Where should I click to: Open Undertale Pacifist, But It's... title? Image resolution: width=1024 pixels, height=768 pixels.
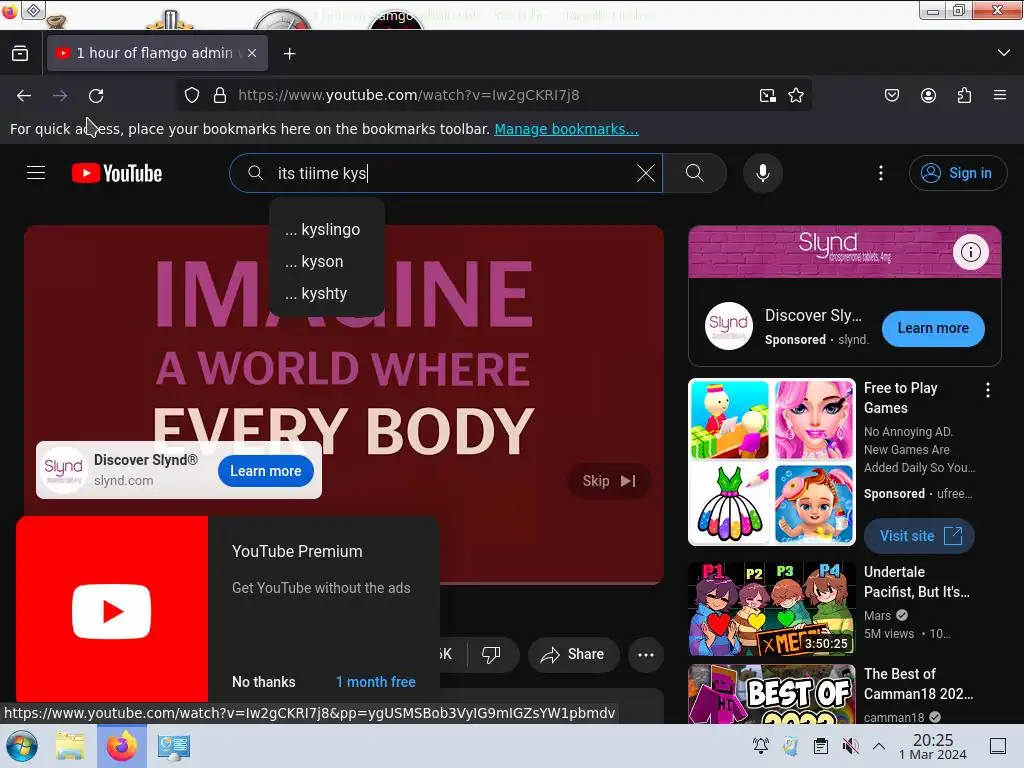[x=916, y=582]
